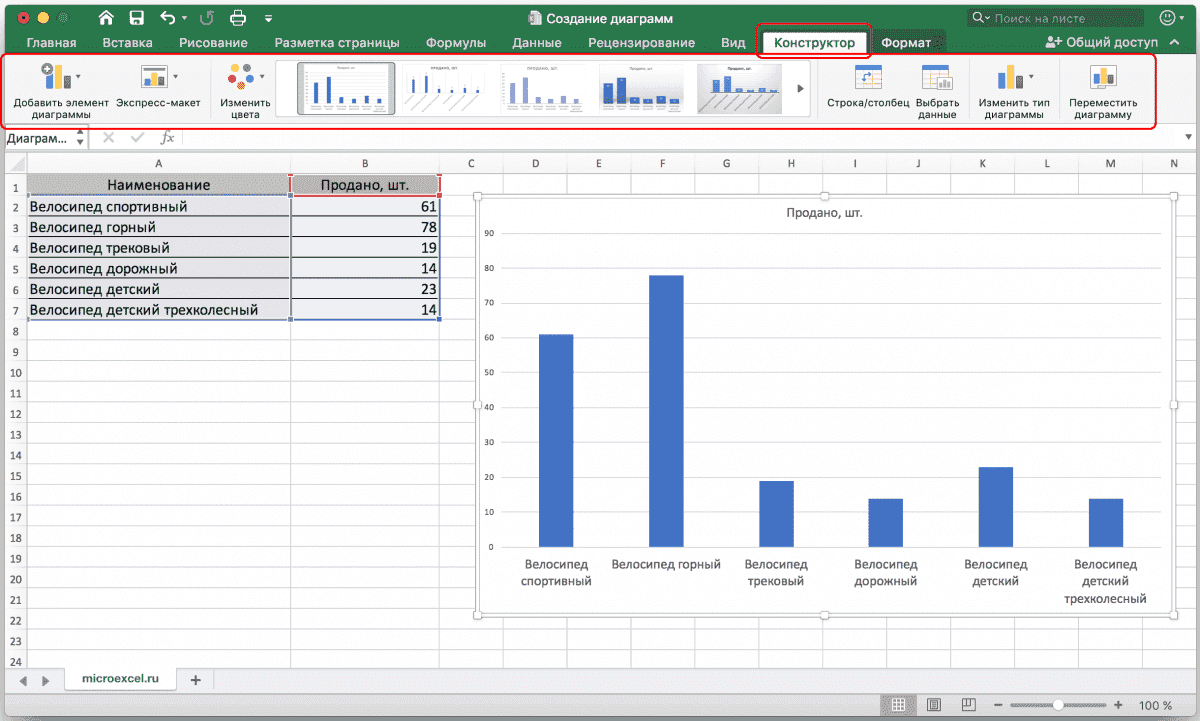1200x721 pixels.
Task: Open Изменить тип диаграммы button
Action: tap(1015, 79)
